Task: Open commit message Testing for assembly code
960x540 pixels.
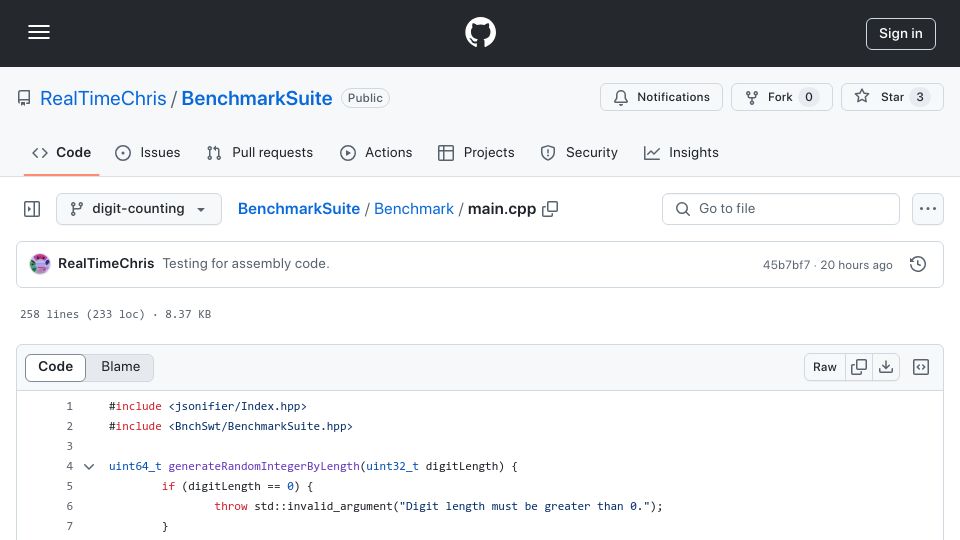Action: pos(246,263)
